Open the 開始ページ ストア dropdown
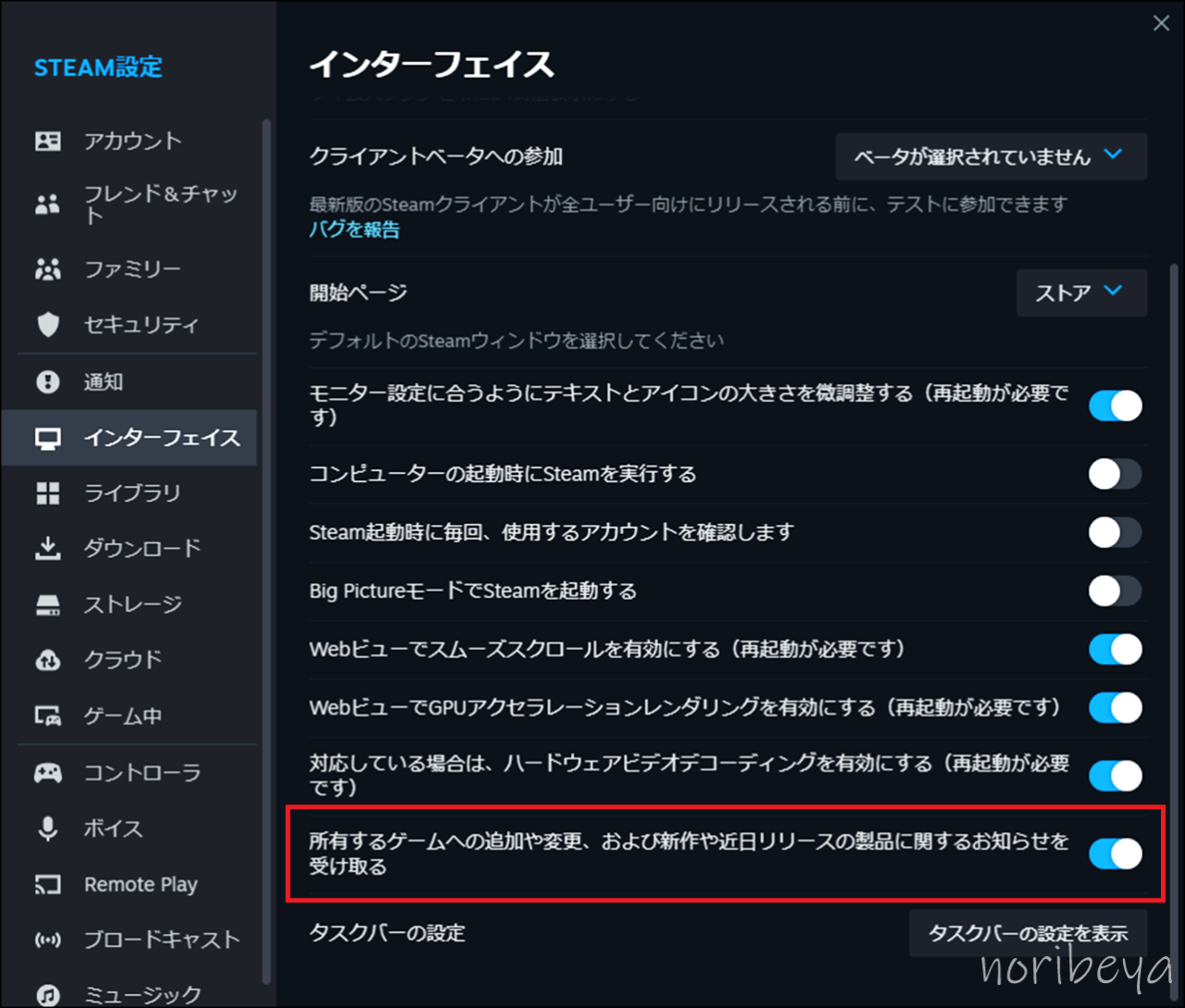Image resolution: width=1185 pixels, height=1008 pixels. (x=1081, y=292)
